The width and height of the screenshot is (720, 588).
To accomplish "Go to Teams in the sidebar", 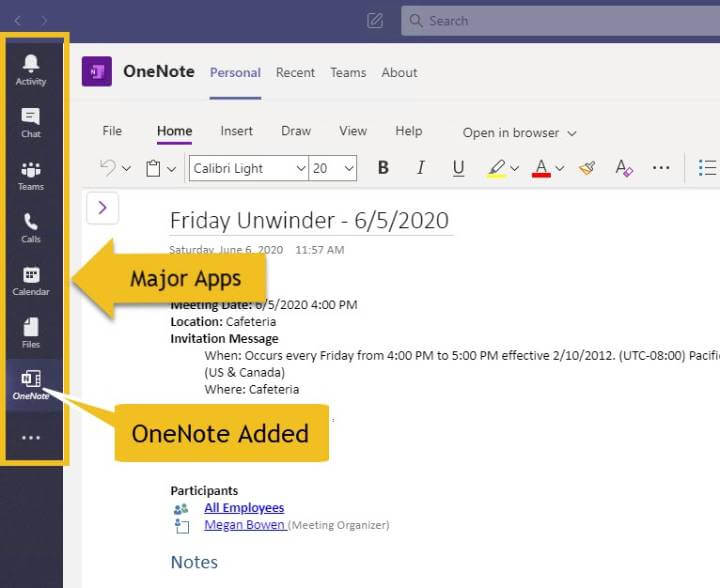I will [31, 176].
